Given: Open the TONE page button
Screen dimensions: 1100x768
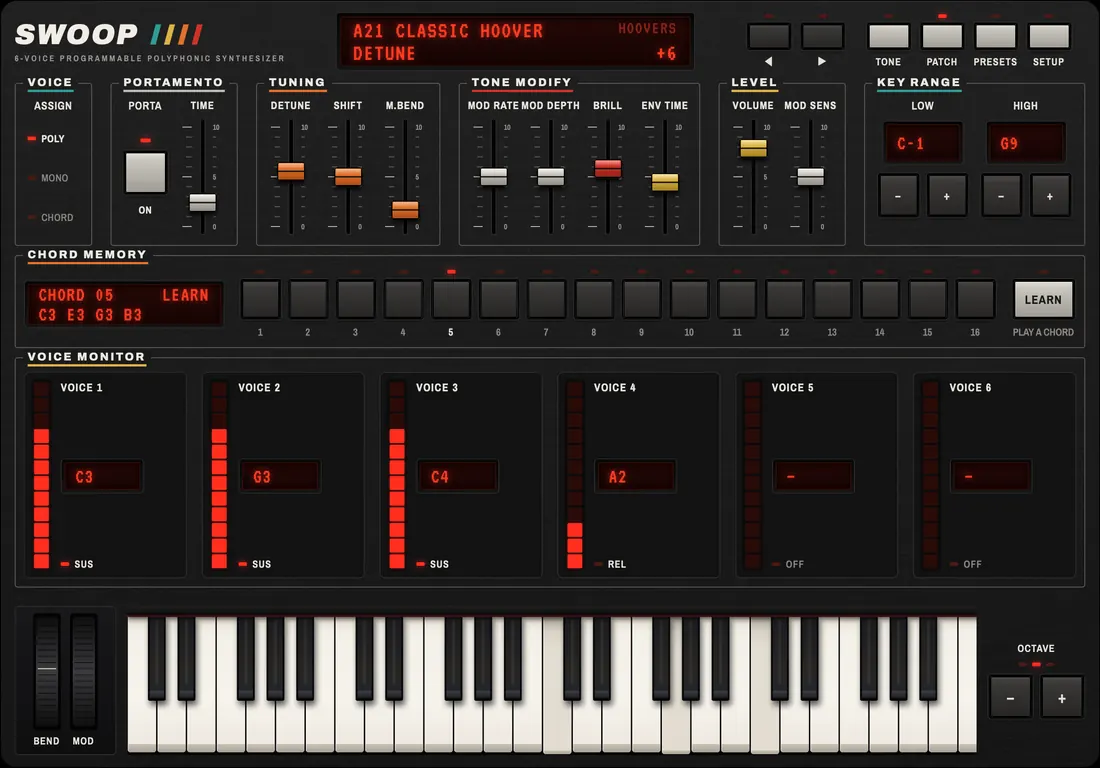Looking at the screenshot, I should coord(888,36).
